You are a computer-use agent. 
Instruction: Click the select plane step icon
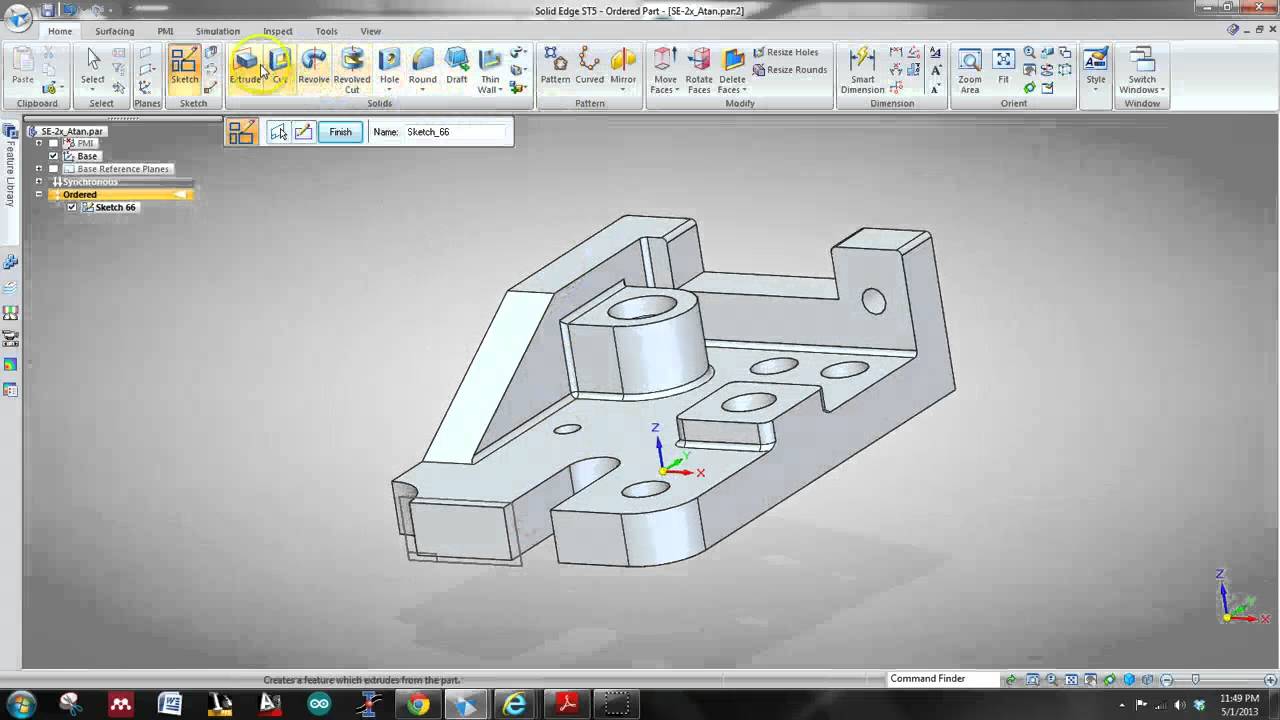point(278,132)
